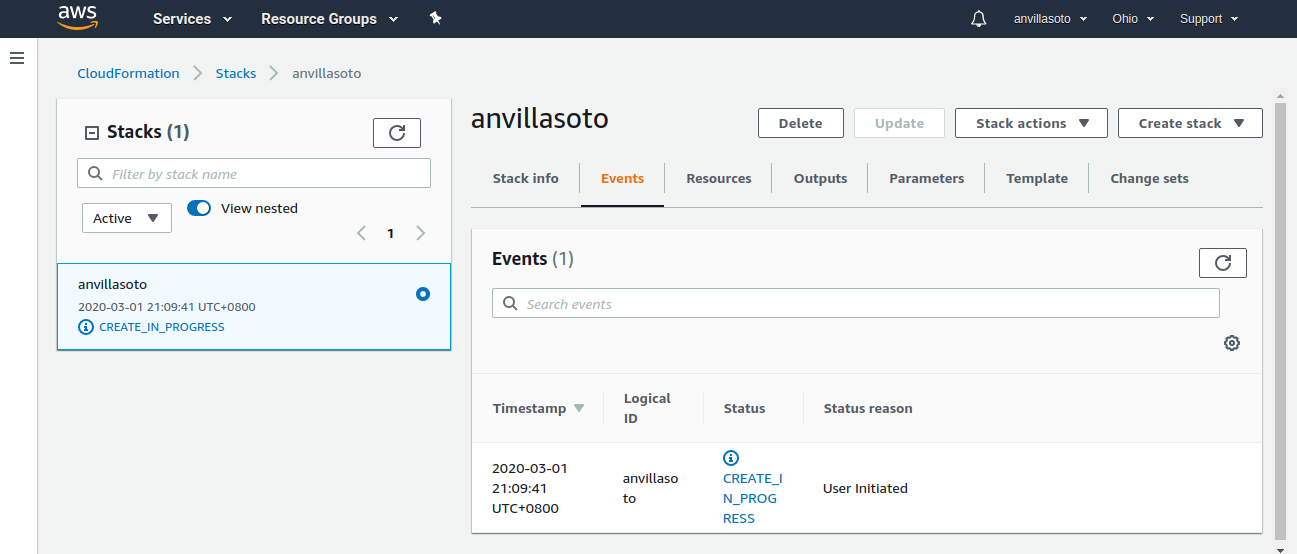Open the AWS home logo
The width and height of the screenshot is (1297, 554).
coord(77,18)
